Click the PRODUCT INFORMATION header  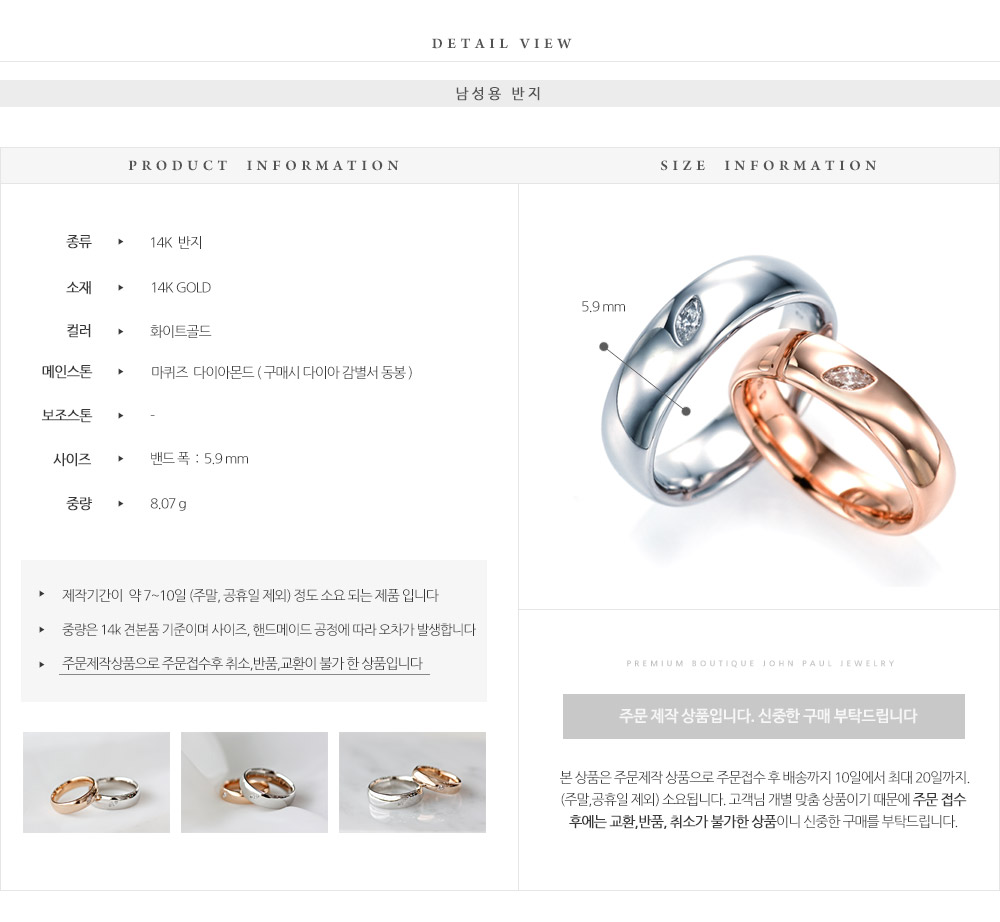(x=263, y=166)
